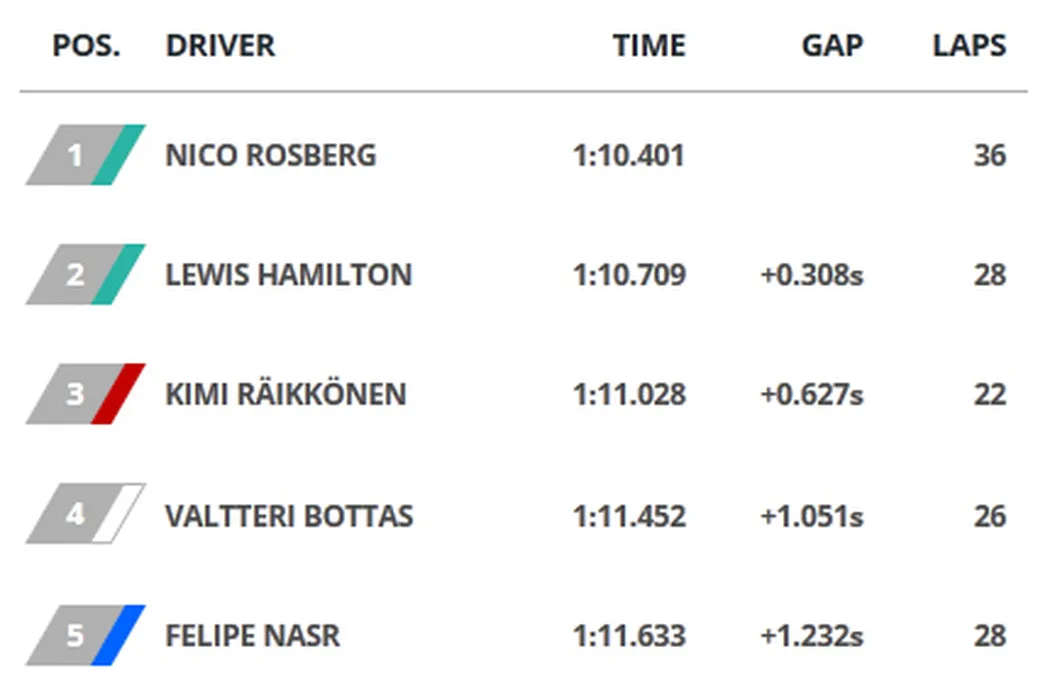
Task: Click Nasr's gap +1.232s
Action: [811, 636]
